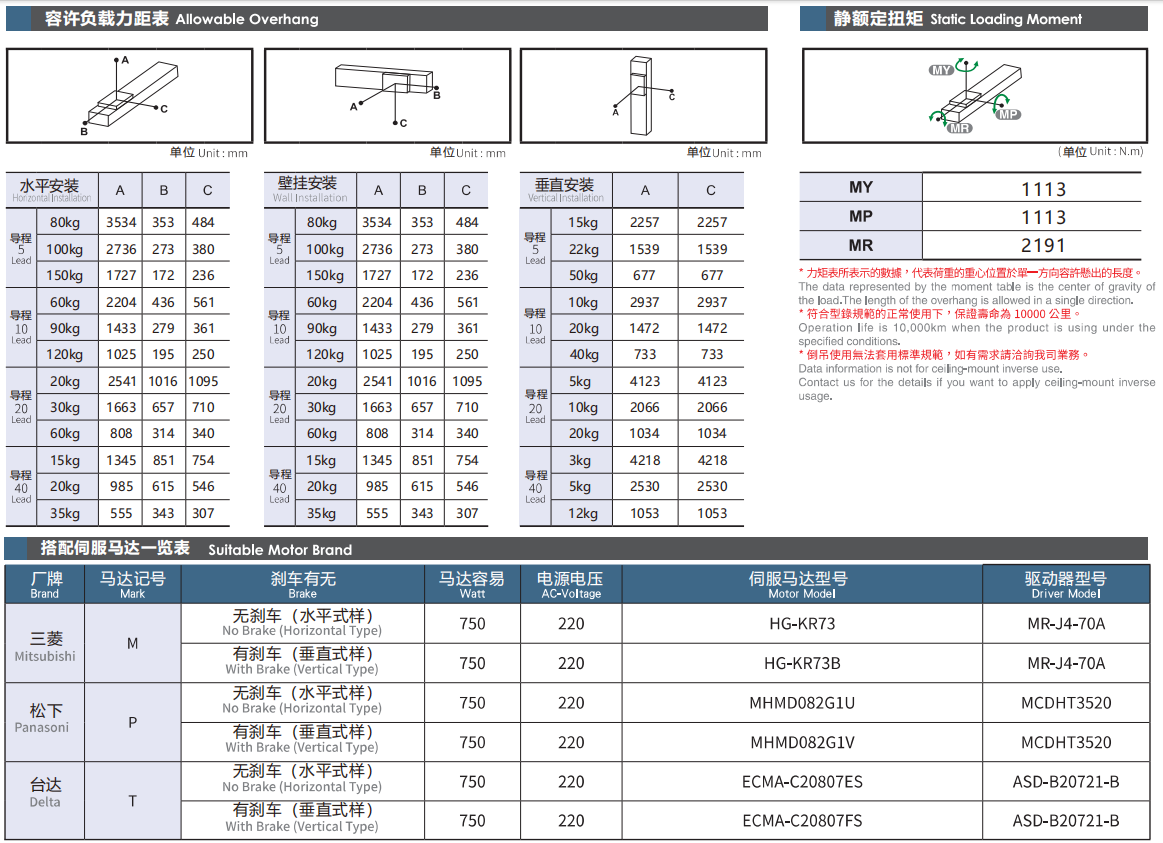This screenshot has width=1163, height=843.
Task: Click the MR moment label in diagram
Action: point(960,128)
